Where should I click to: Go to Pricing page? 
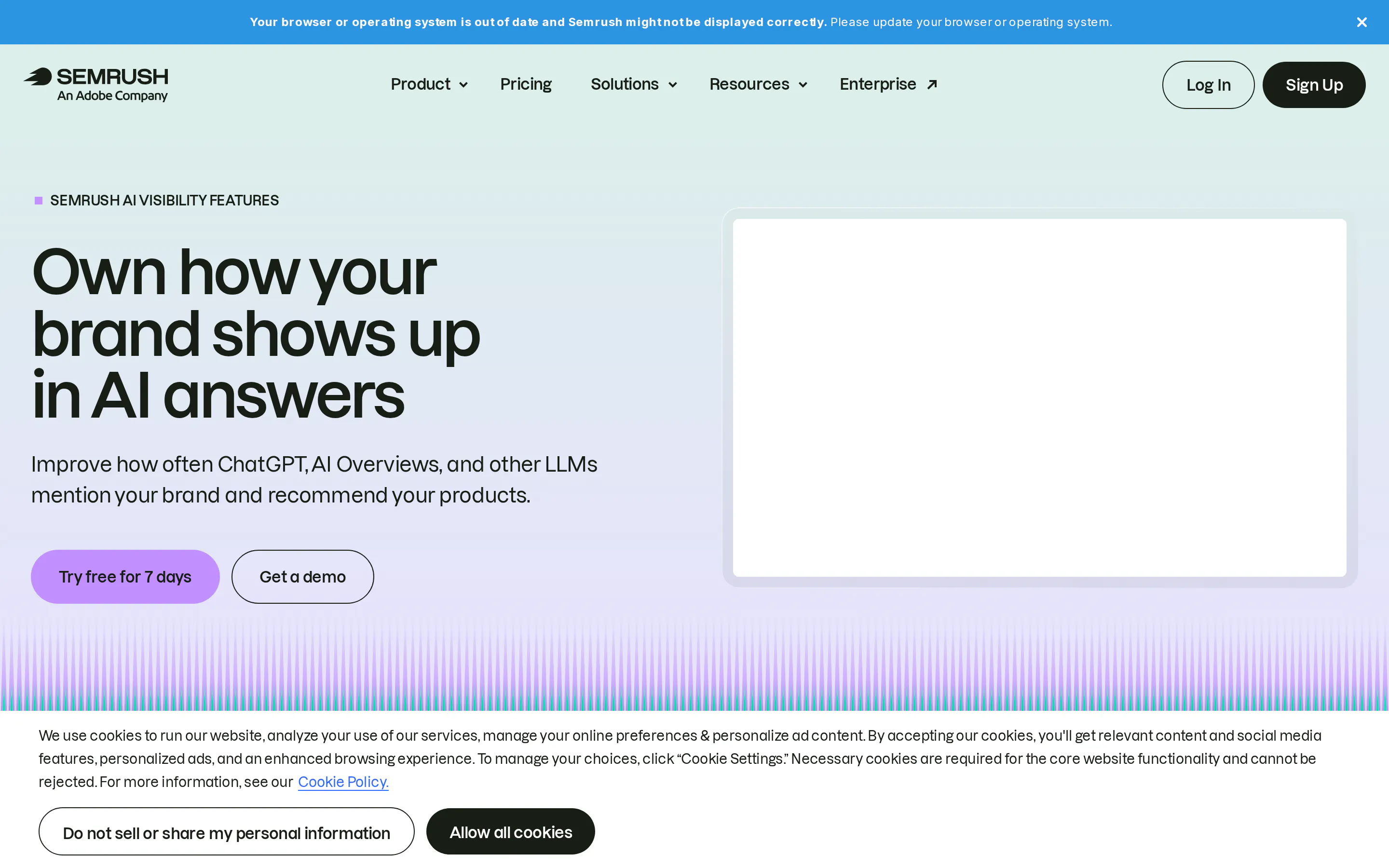click(526, 84)
